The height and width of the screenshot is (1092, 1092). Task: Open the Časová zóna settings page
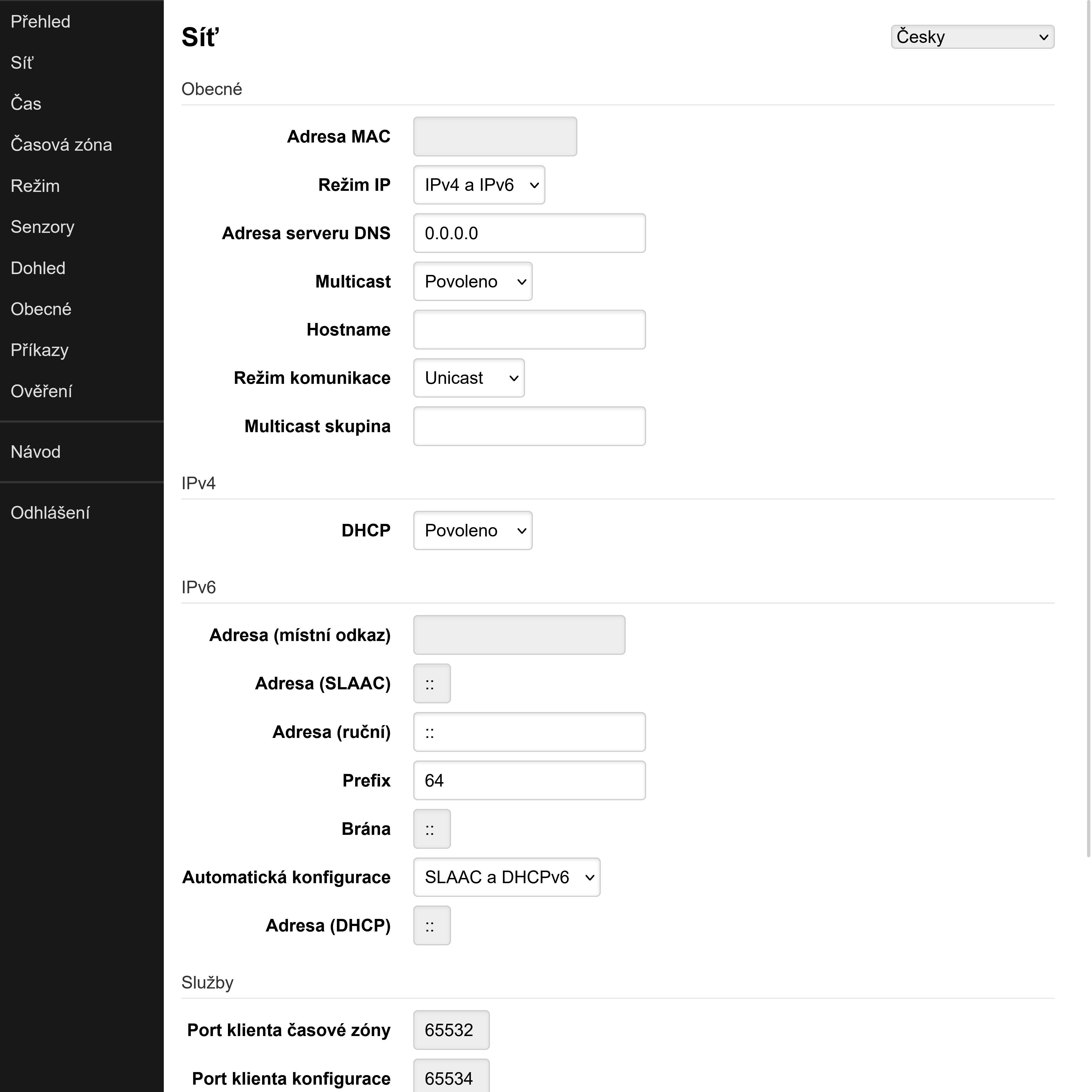[61, 144]
